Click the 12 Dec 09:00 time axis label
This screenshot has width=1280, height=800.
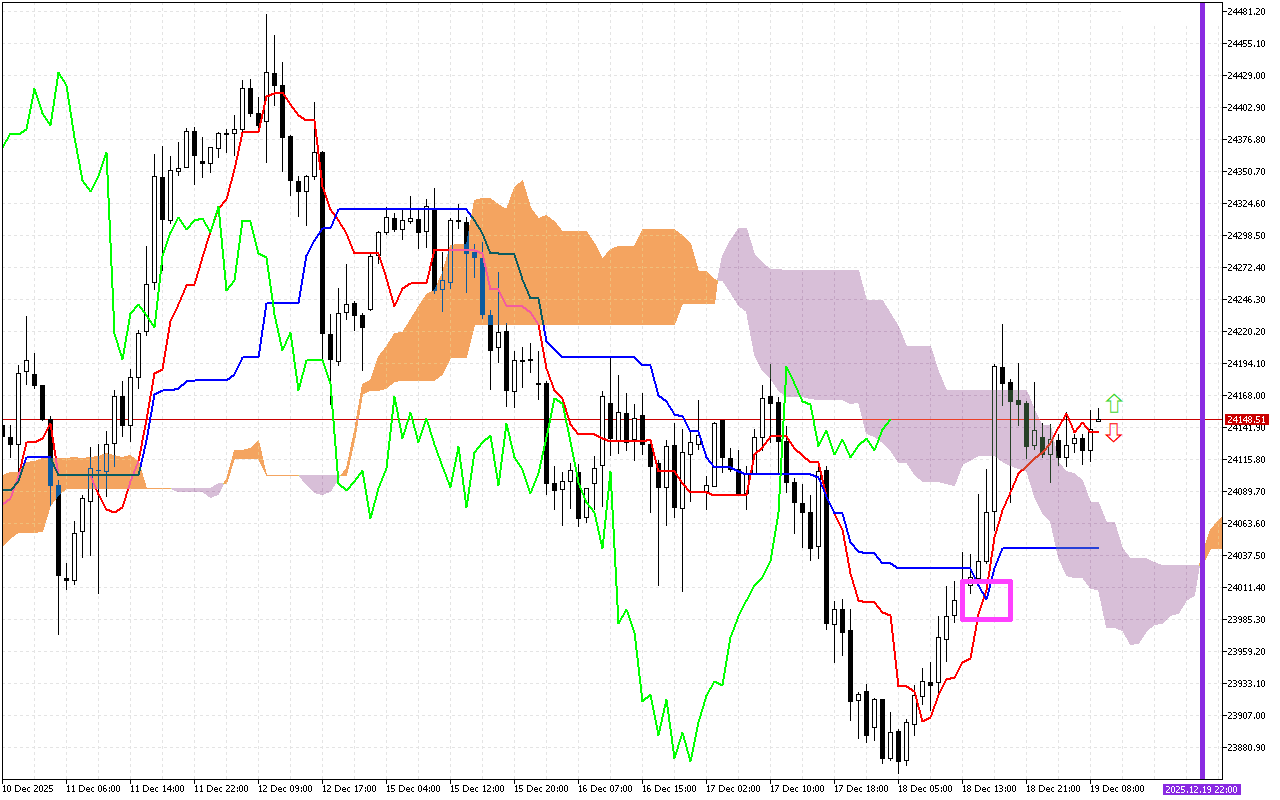286,789
